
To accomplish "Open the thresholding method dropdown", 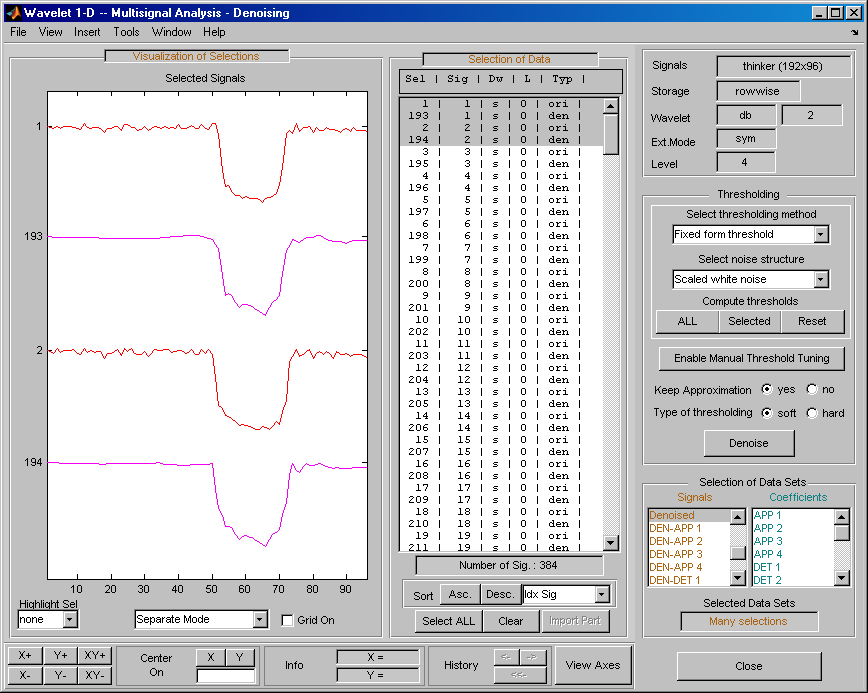I will pyautogui.click(x=820, y=235).
